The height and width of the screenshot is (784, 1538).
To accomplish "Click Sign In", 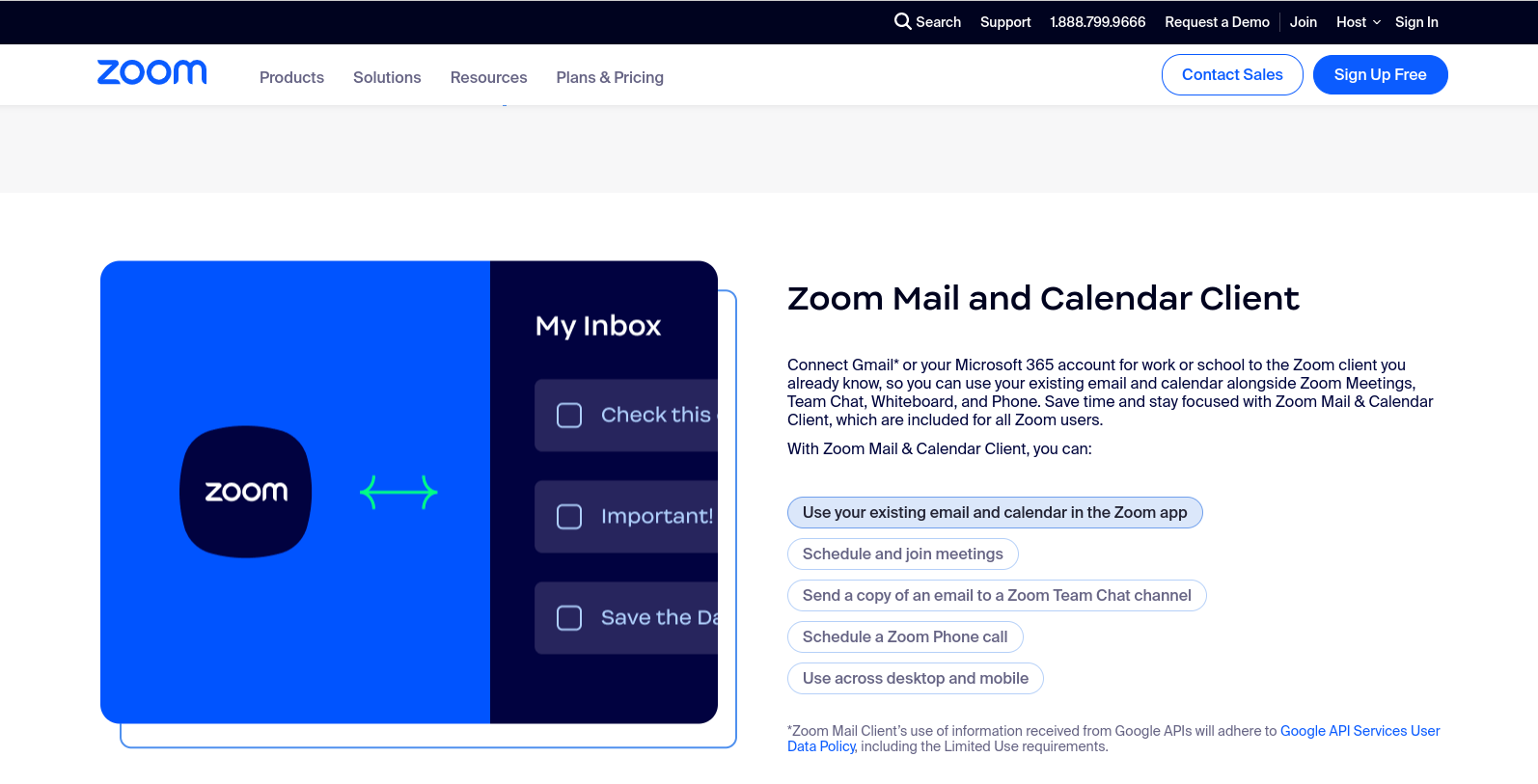I will (x=1416, y=21).
